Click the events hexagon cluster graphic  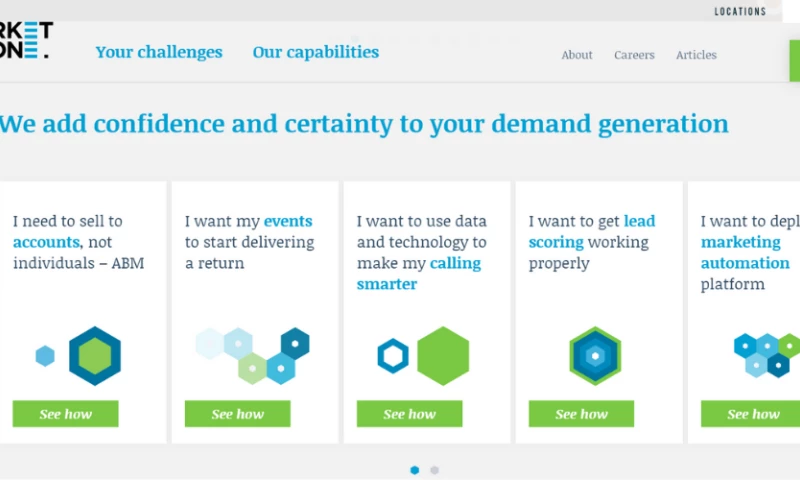pos(253,355)
